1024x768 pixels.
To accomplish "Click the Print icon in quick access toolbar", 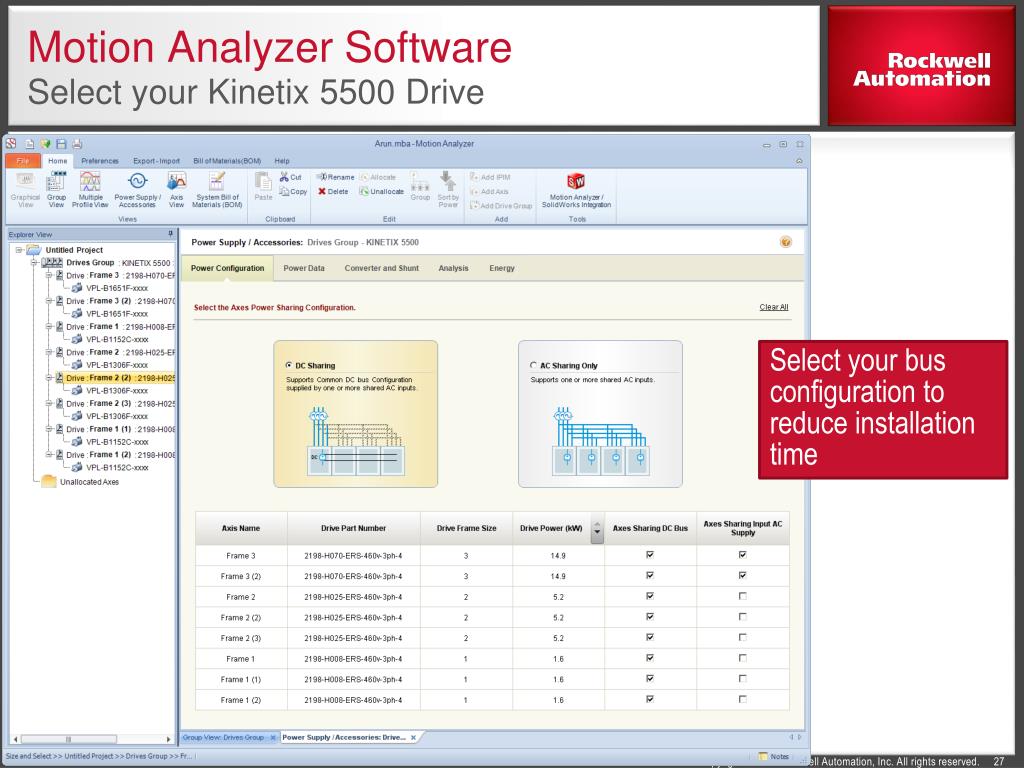I will click(x=77, y=144).
